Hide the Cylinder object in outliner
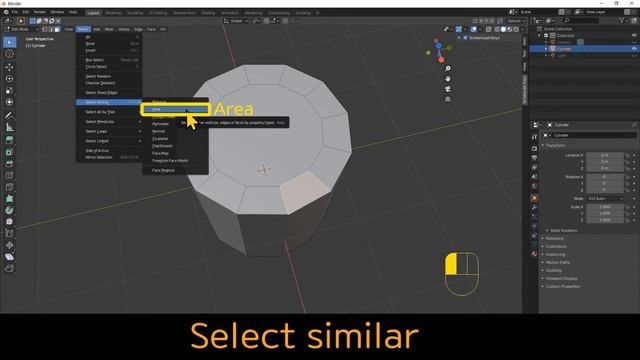 634,49
